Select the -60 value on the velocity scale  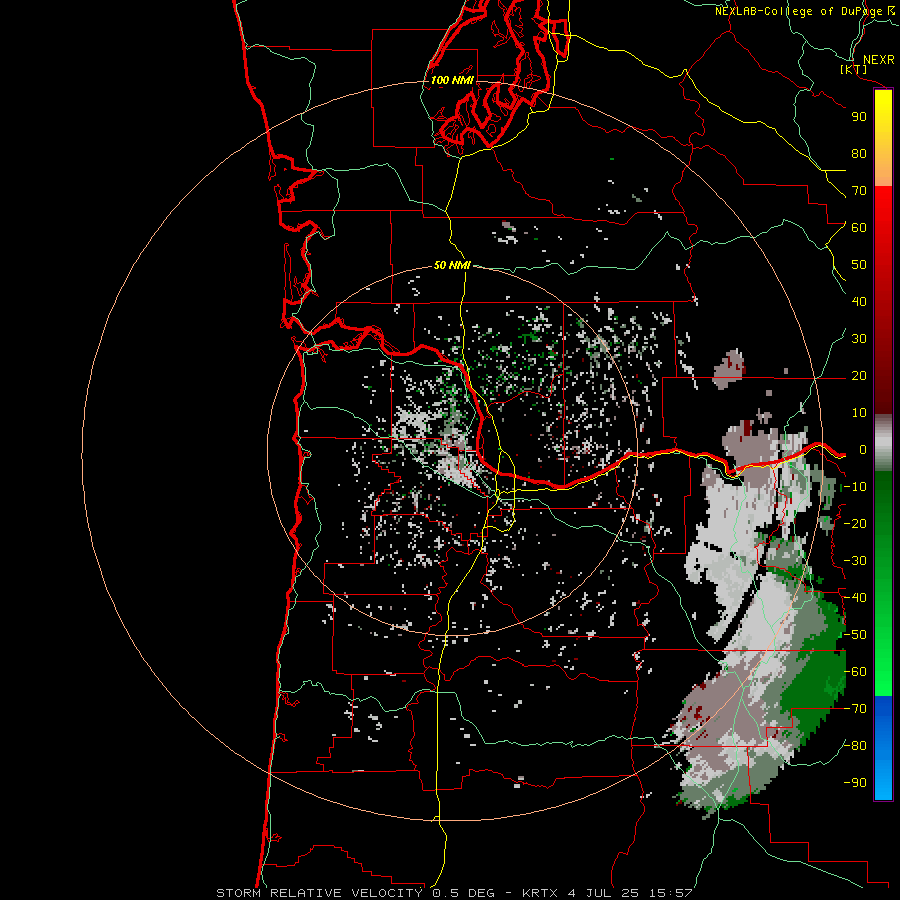point(855,672)
